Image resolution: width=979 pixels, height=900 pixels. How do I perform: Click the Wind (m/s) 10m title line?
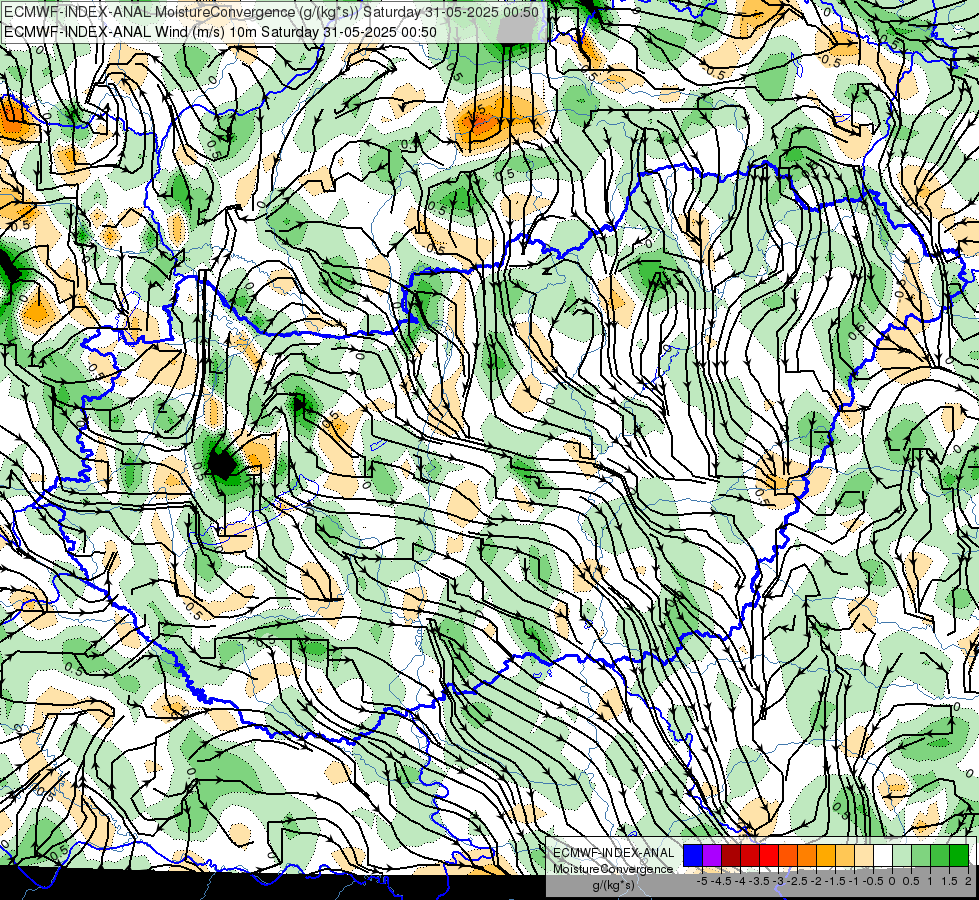[220, 32]
